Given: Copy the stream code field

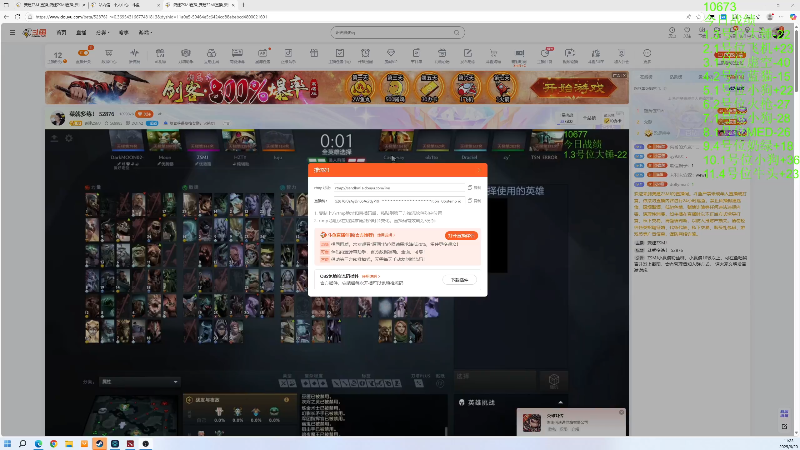Looking at the screenshot, I should click(474, 201).
